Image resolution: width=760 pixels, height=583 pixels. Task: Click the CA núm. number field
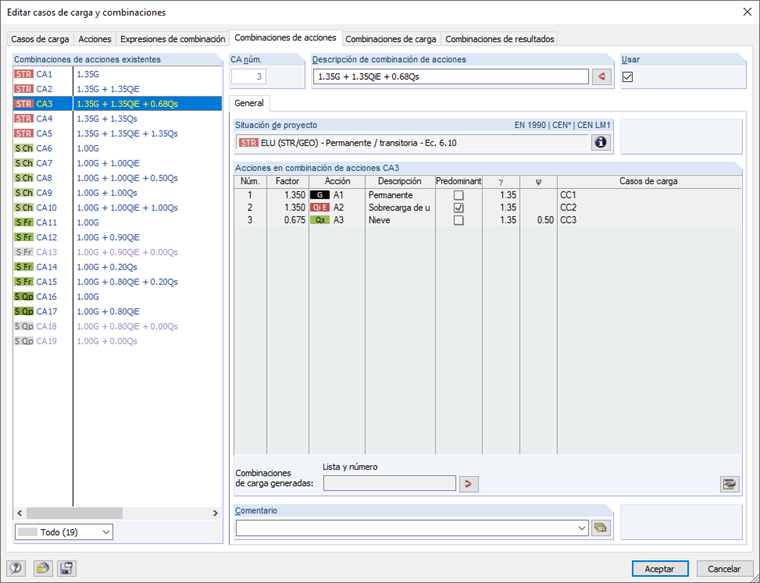[x=249, y=77]
